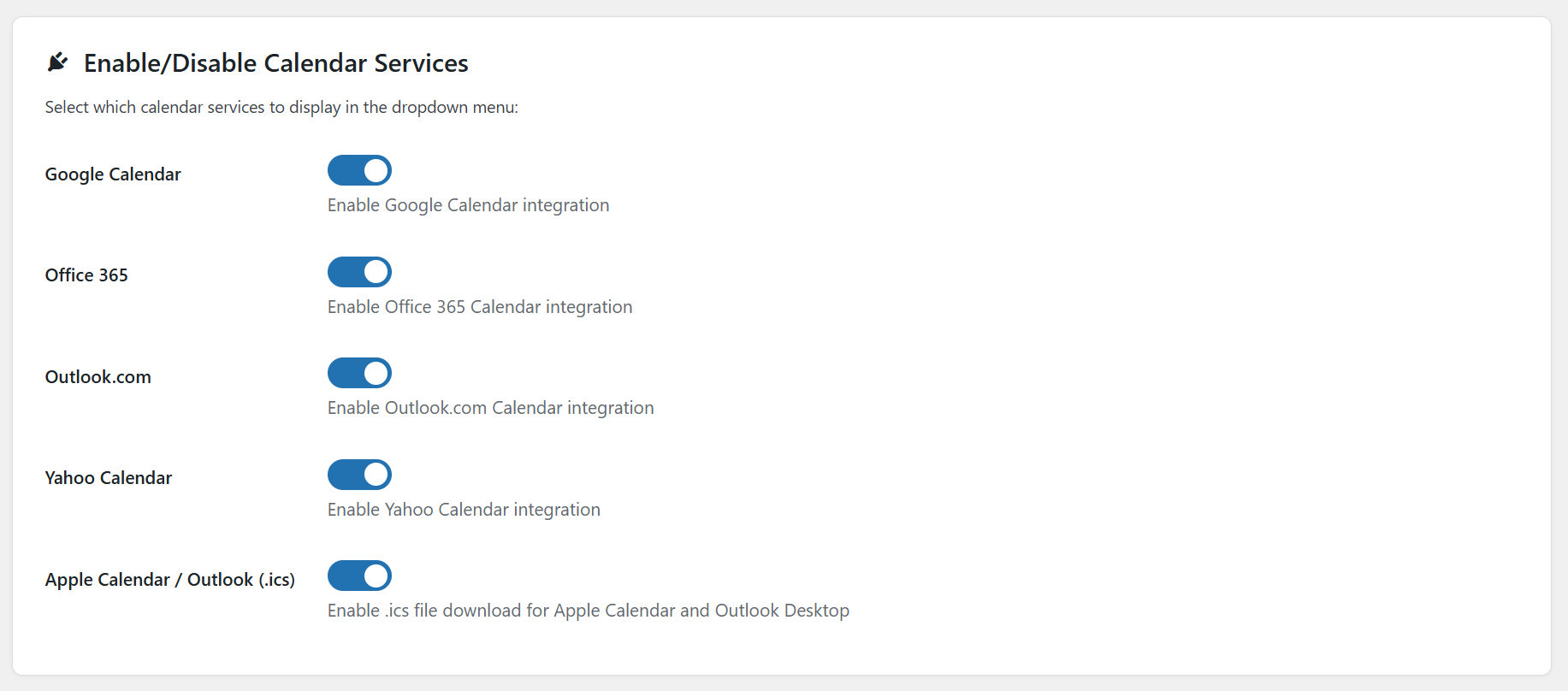Toggle the Apple Calendar / Outlook (.ics) switch
The width and height of the screenshot is (1568, 691).
[359, 576]
